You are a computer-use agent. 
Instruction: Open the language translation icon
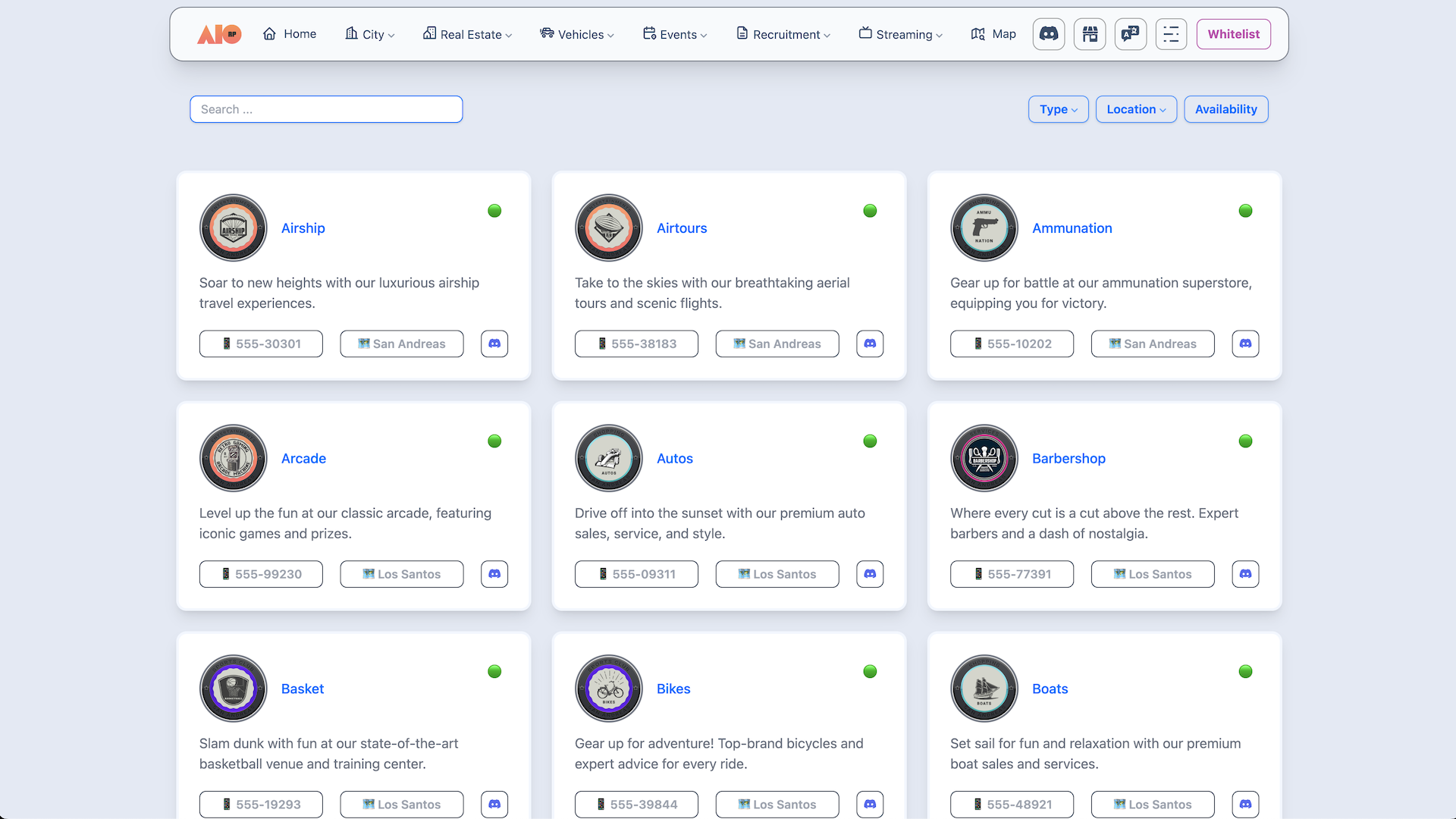[1130, 34]
